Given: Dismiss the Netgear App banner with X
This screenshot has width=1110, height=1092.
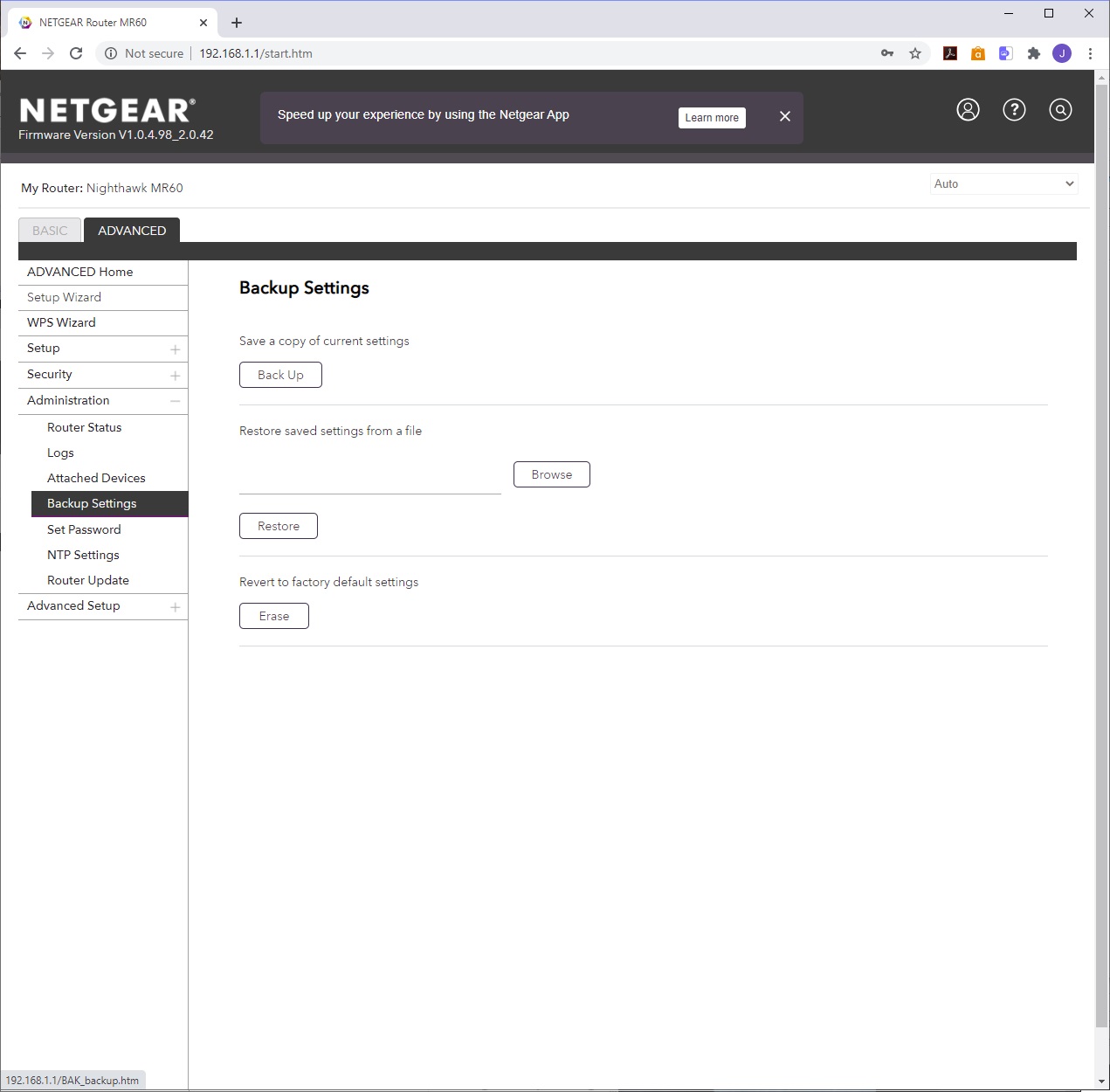Looking at the screenshot, I should pos(785,116).
